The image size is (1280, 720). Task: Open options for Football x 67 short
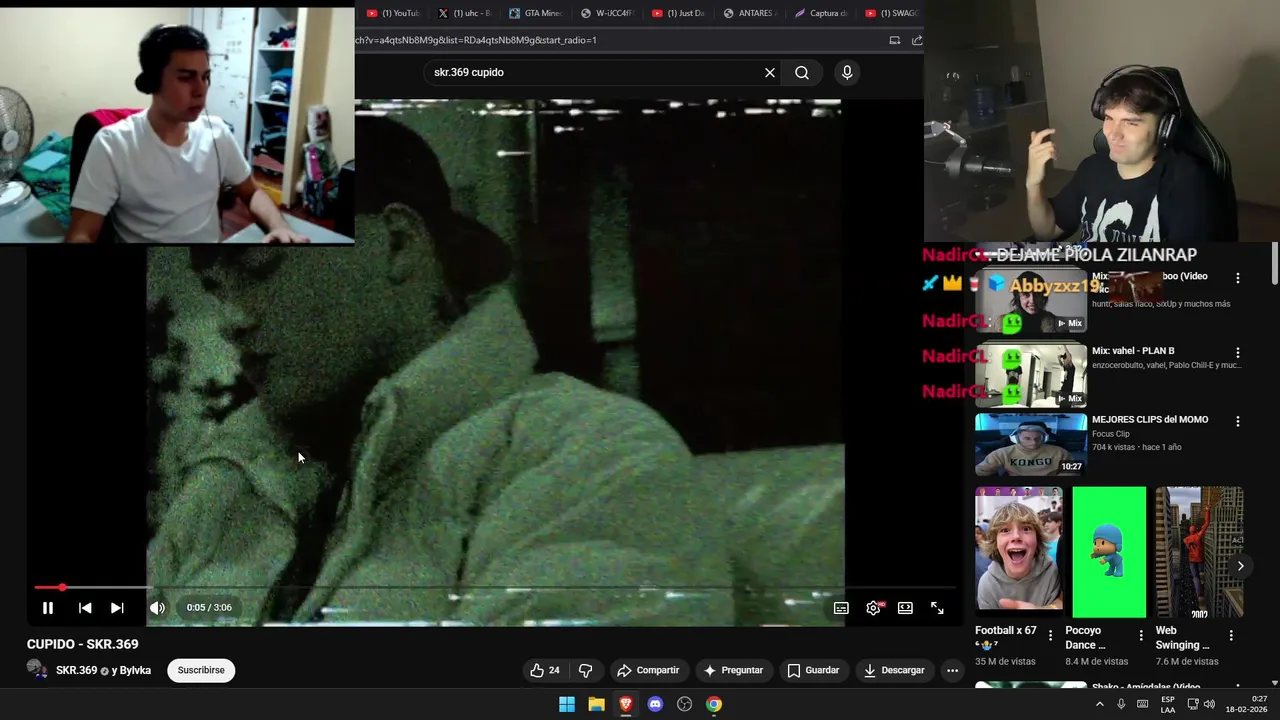(x=1050, y=636)
